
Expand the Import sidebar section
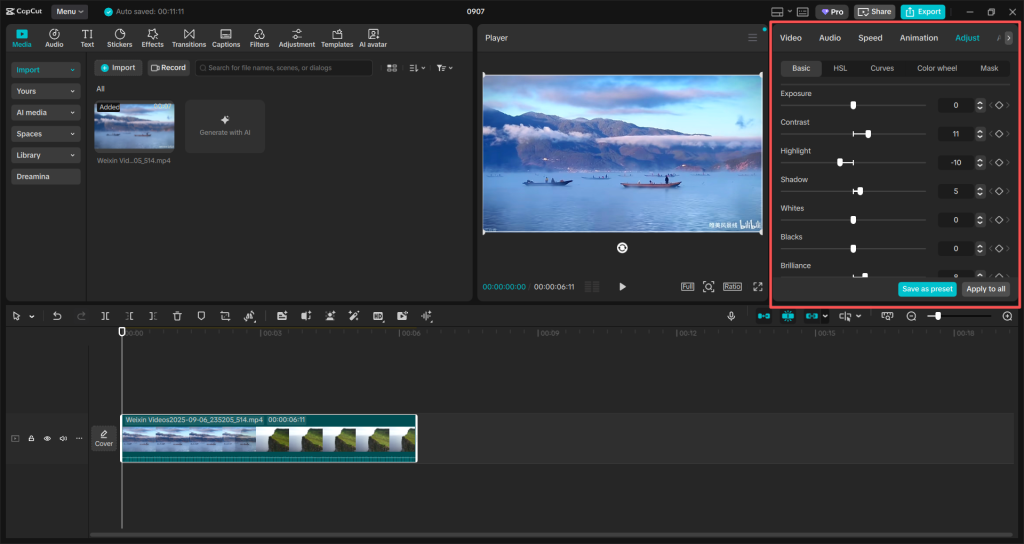pos(45,70)
